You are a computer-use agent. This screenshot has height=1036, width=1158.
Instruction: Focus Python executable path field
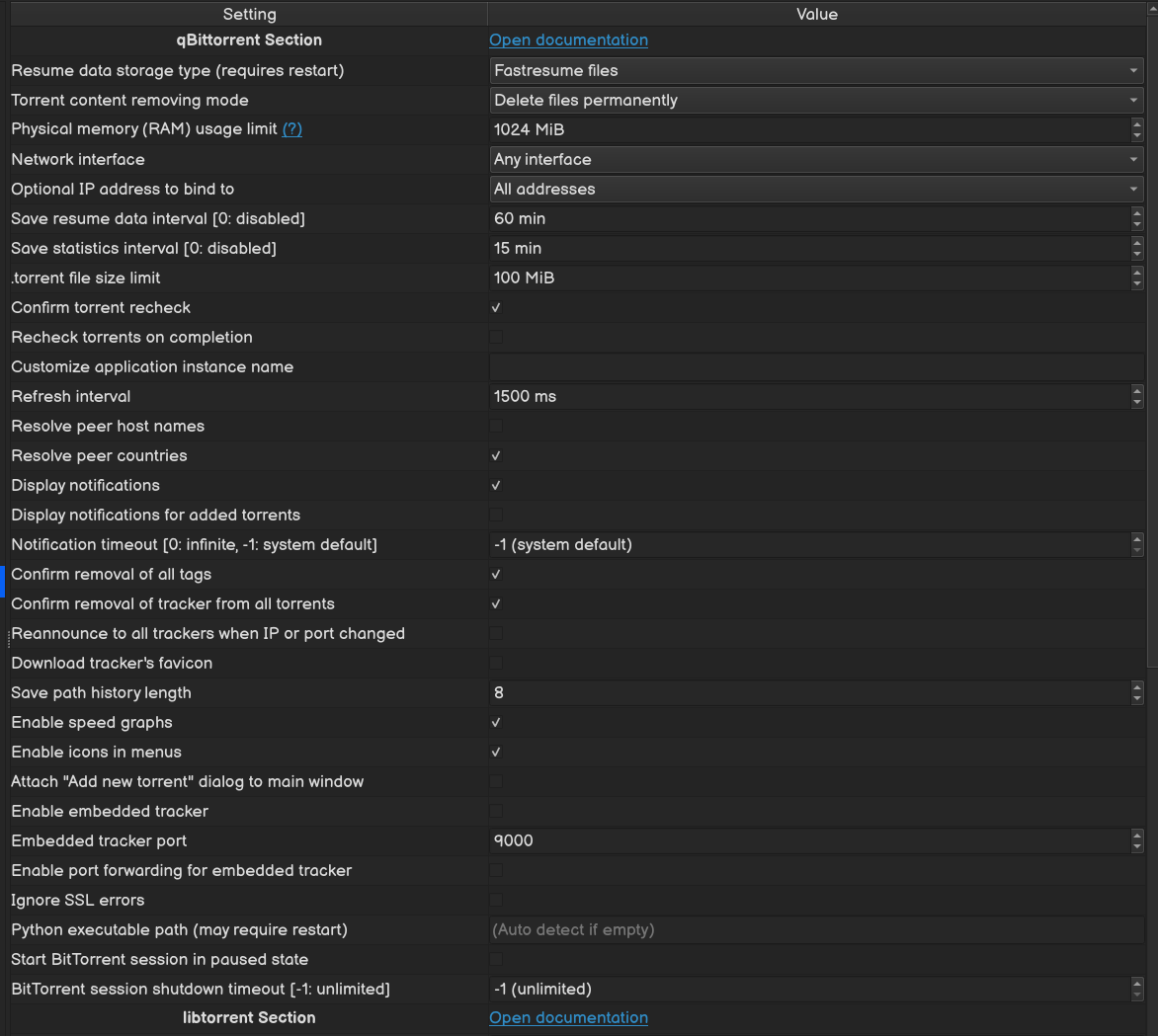tap(816, 929)
